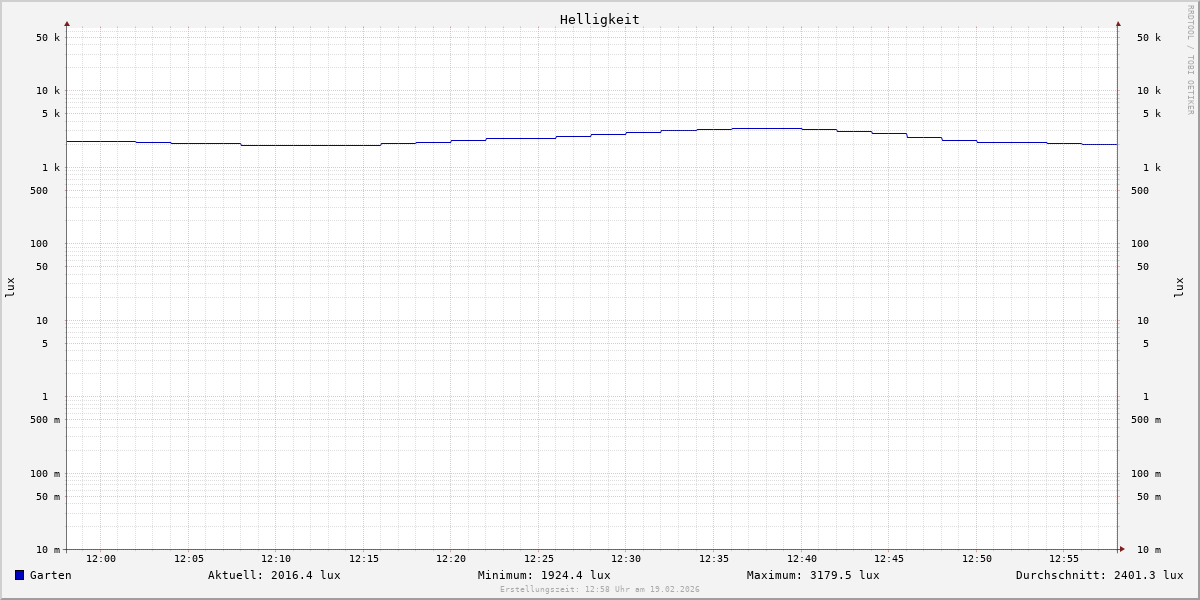The height and width of the screenshot is (600, 1200).
Task: Click the 12:00 time axis label
Action: [101, 559]
